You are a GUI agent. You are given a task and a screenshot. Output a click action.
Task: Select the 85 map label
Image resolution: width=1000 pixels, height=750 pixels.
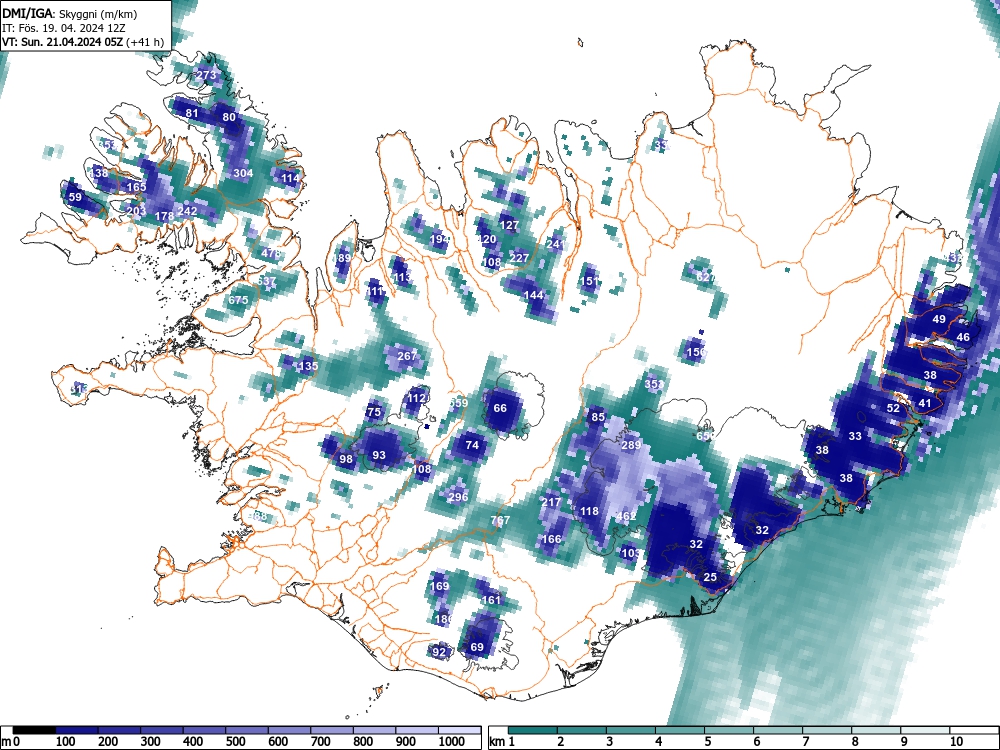598,417
